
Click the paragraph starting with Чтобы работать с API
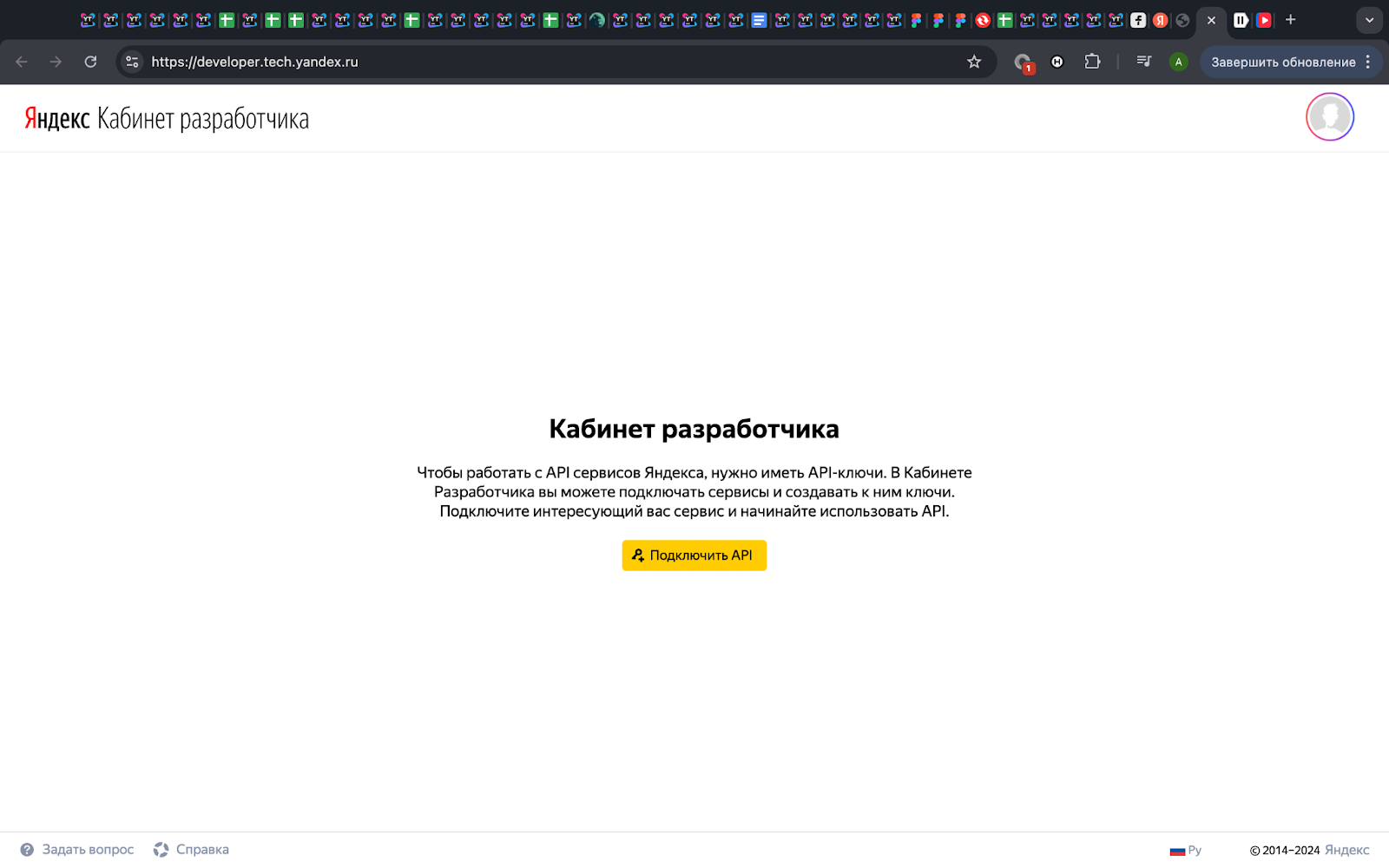pos(694,492)
